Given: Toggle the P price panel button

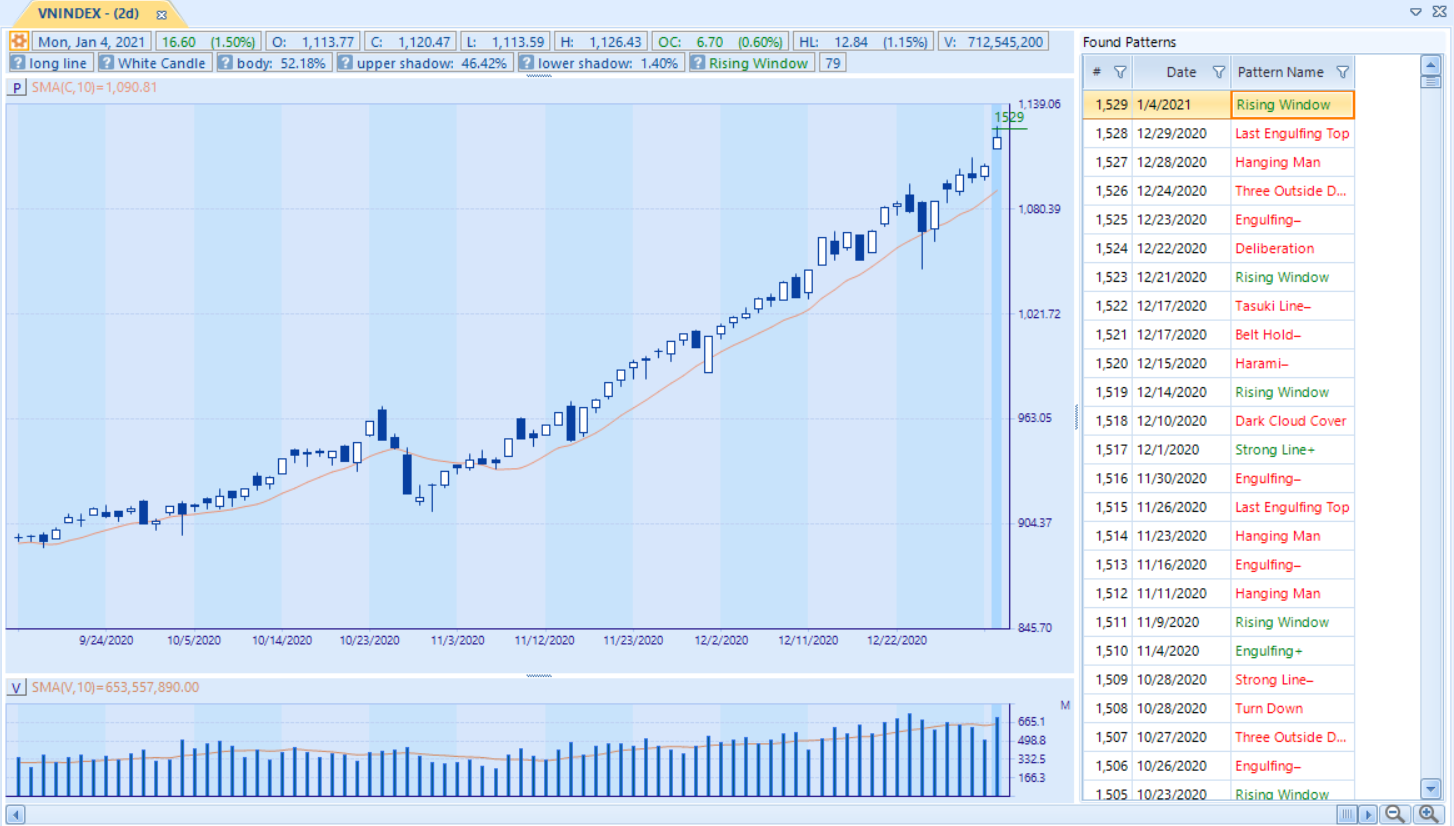Looking at the screenshot, I should [17, 88].
